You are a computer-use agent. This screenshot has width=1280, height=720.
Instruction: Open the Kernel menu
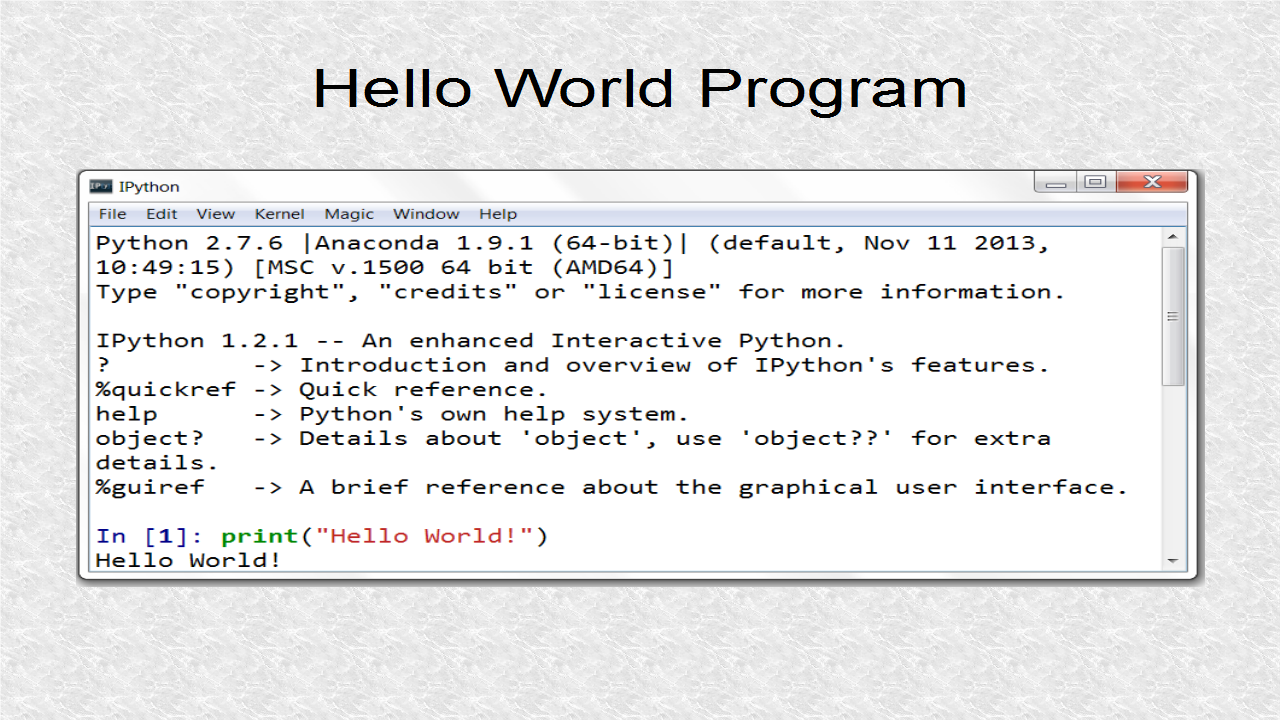279,213
